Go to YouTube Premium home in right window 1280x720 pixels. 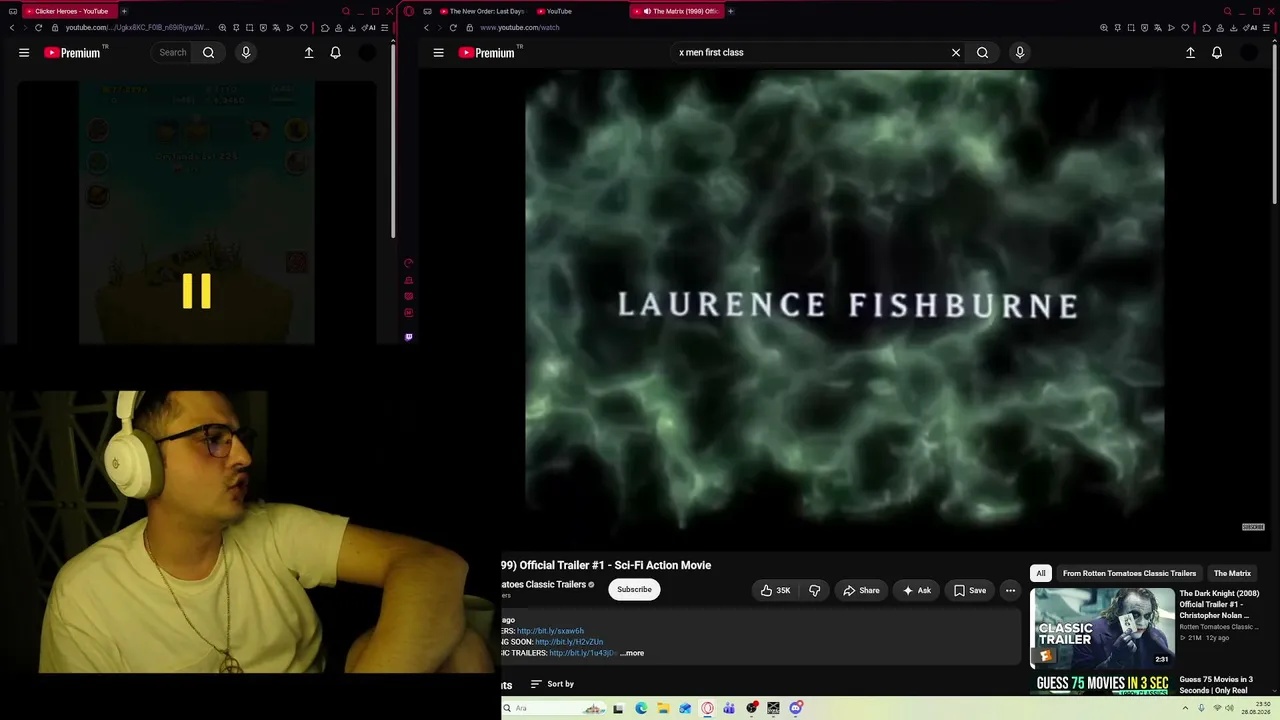click(x=487, y=53)
